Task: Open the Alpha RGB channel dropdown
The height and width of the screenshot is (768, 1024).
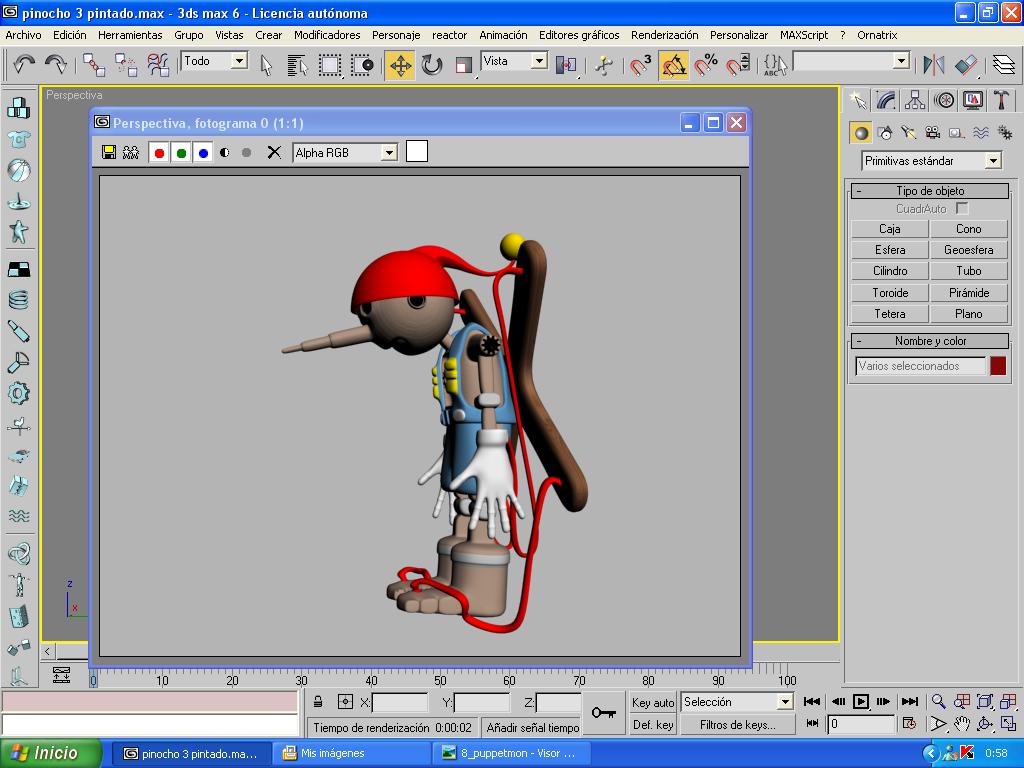Action: pos(389,153)
